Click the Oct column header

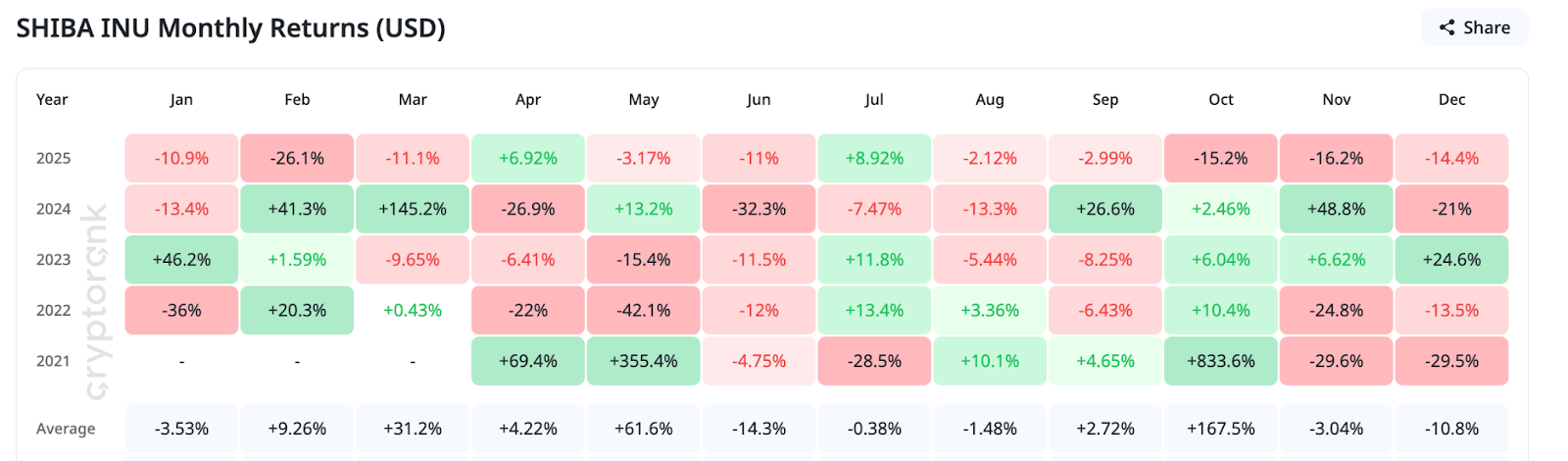[1220, 99]
